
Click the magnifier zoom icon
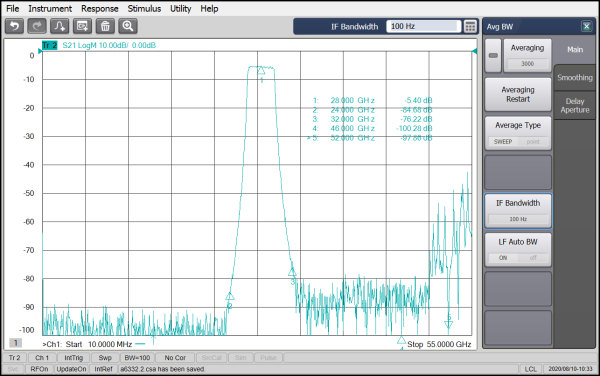(128, 26)
